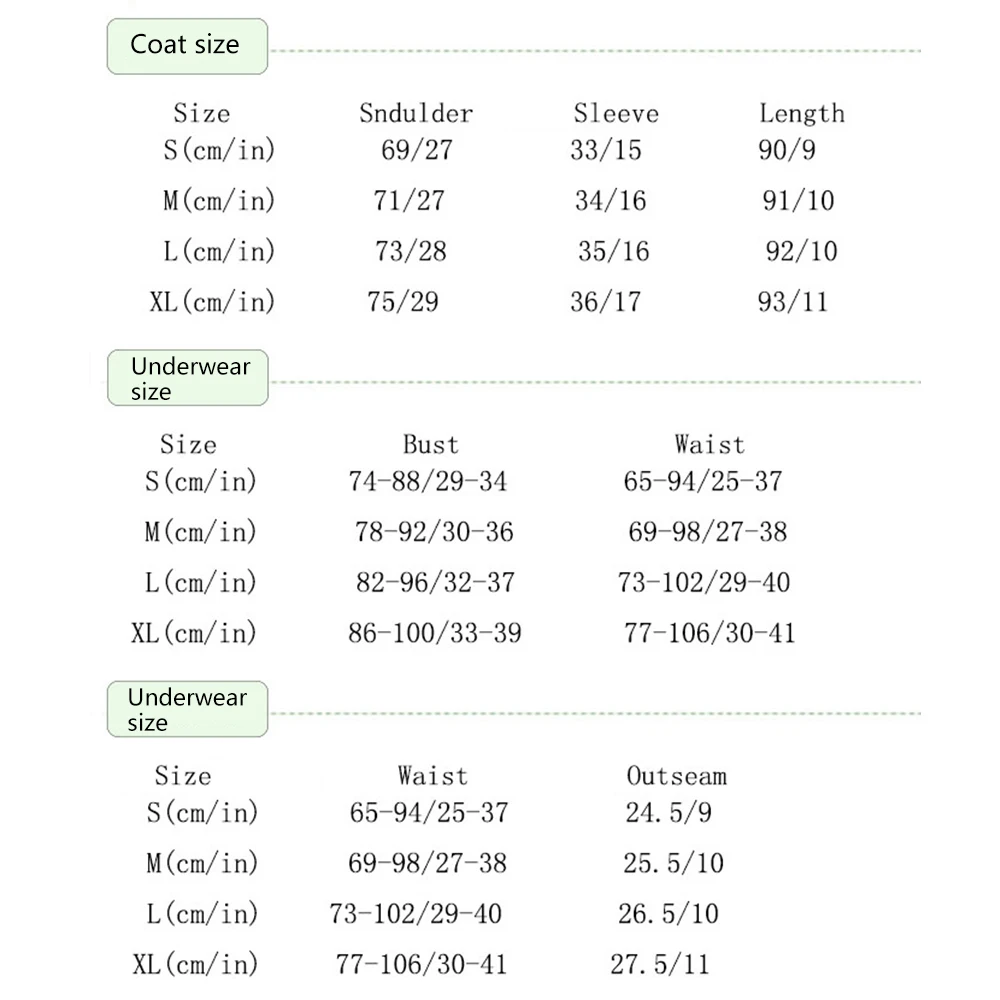Click the shoulder value 73/28
This screenshot has height=1000, width=1000.
(x=411, y=251)
